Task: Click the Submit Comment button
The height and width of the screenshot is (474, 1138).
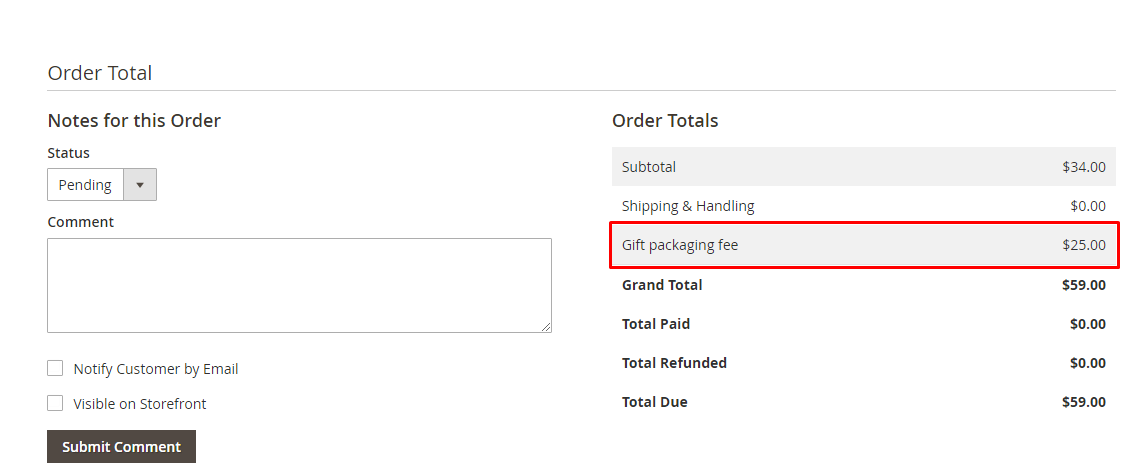Action: (121, 446)
